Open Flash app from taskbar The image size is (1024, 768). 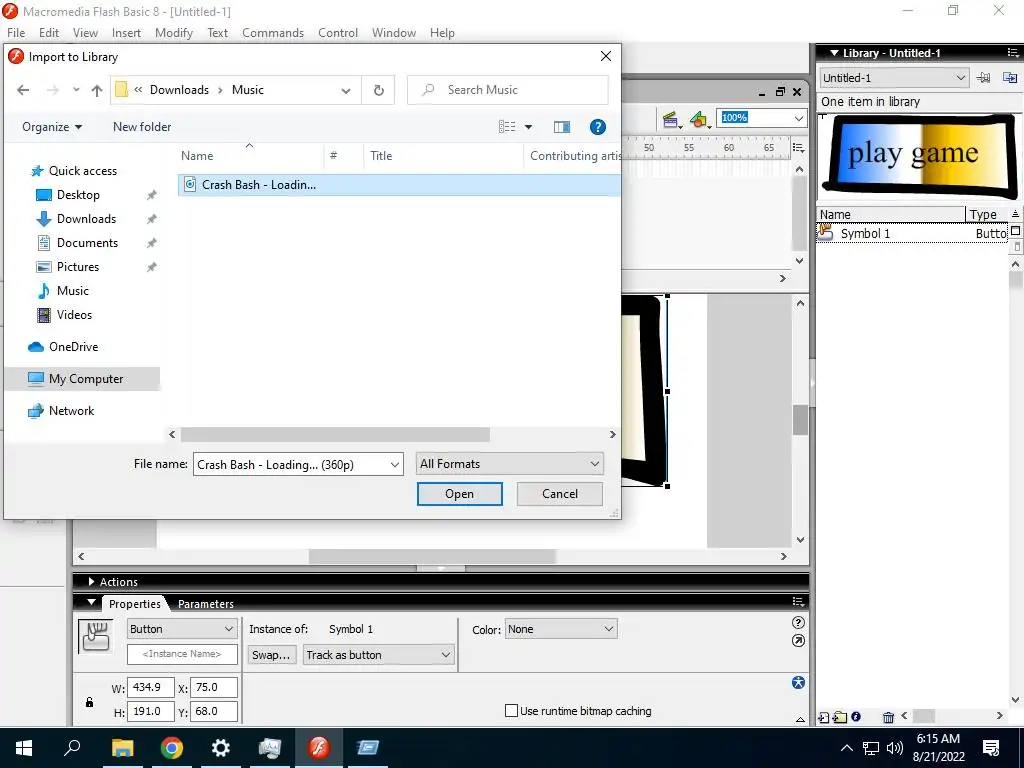(x=319, y=747)
